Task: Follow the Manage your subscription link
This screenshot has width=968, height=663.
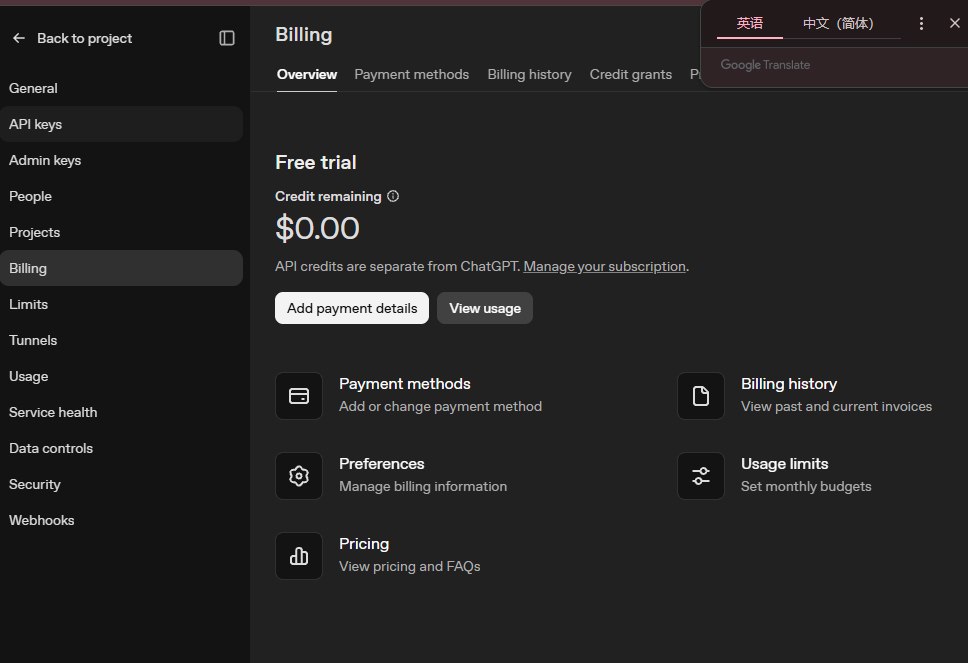Action: point(604,267)
